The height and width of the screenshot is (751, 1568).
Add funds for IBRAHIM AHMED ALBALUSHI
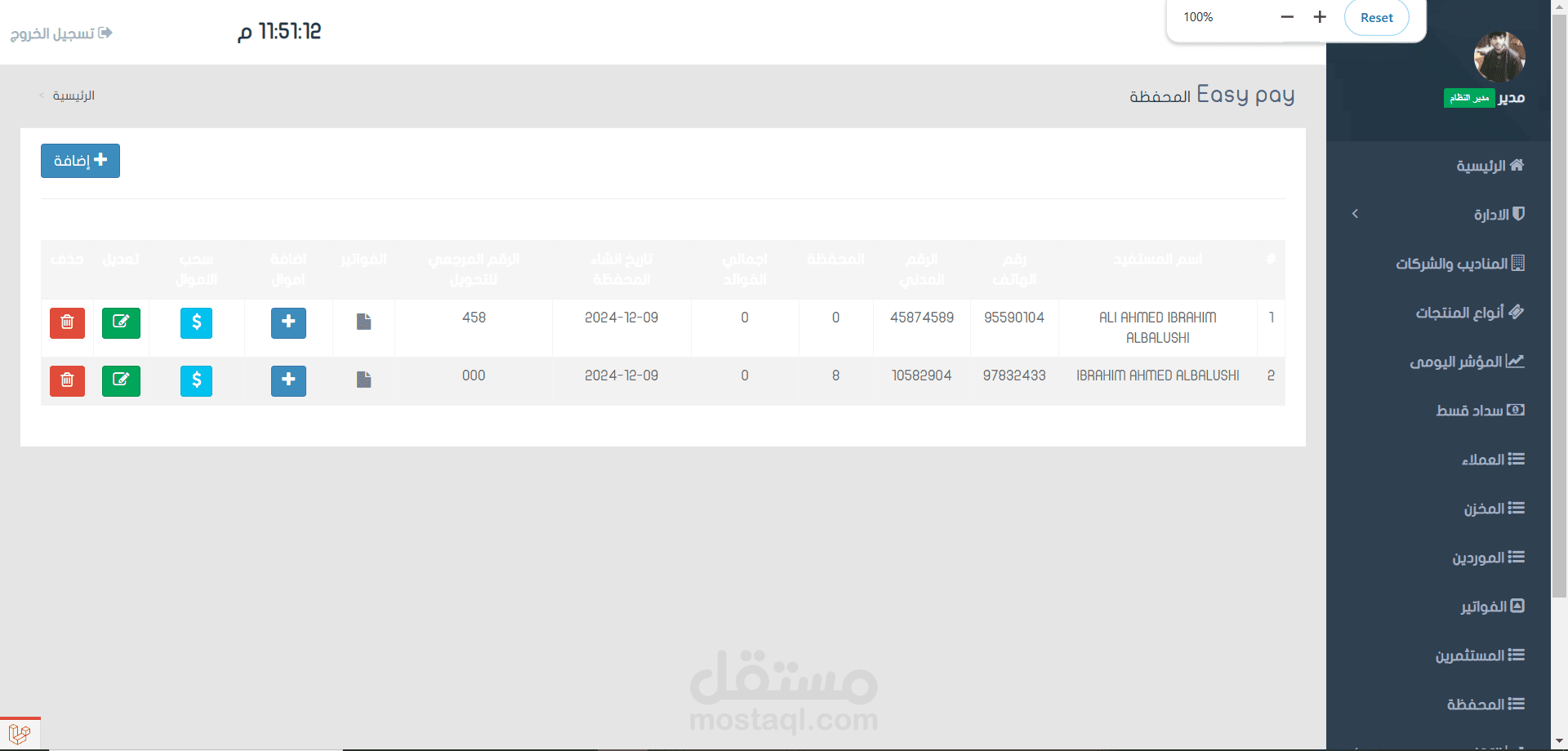288,380
